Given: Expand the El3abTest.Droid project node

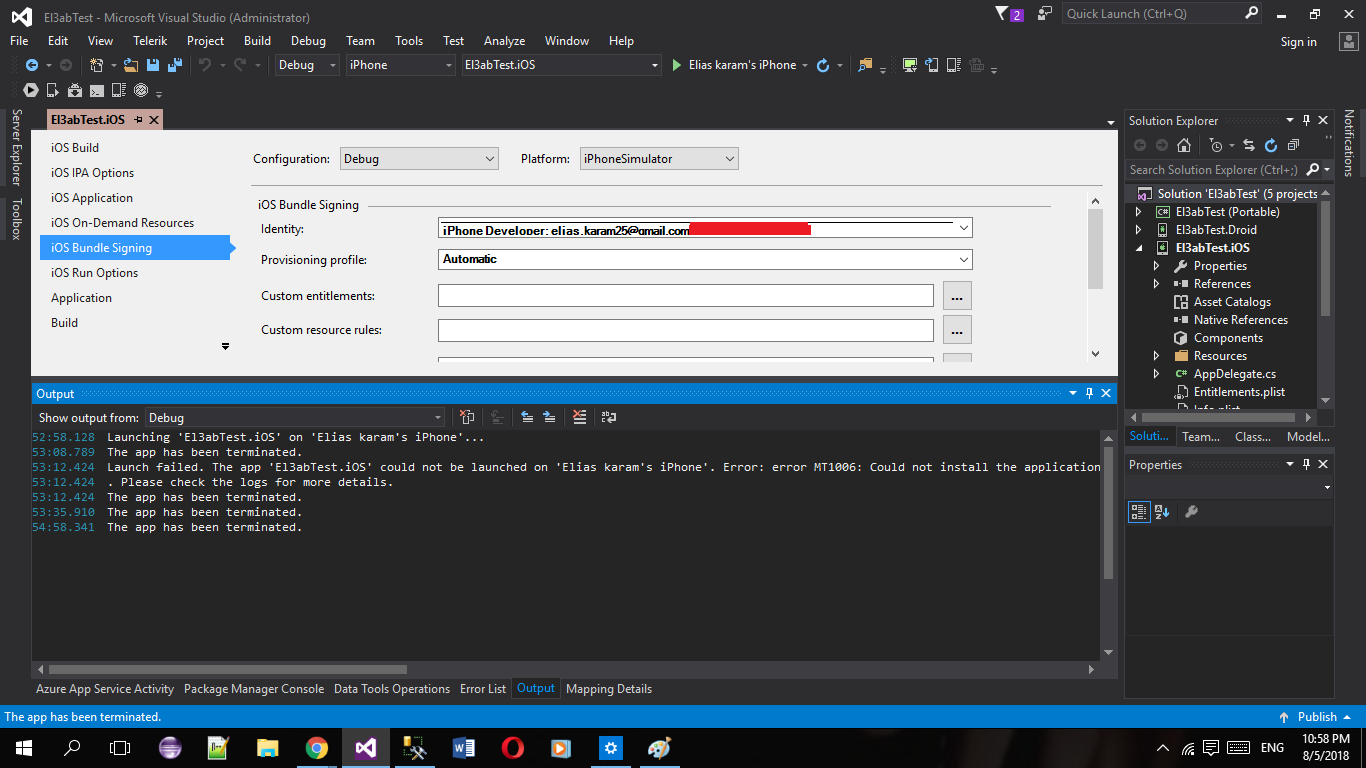Looking at the screenshot, I should 1138,230.
